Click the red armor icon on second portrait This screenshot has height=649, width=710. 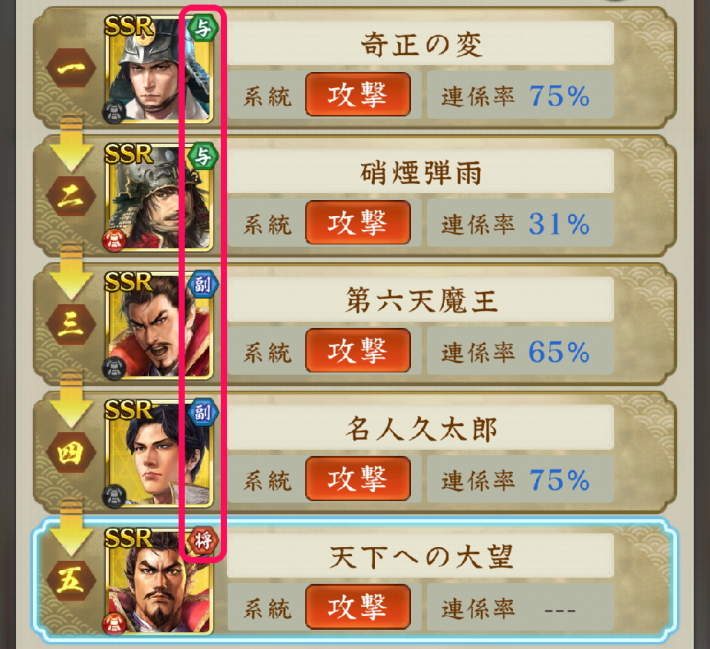coord(114,240)
